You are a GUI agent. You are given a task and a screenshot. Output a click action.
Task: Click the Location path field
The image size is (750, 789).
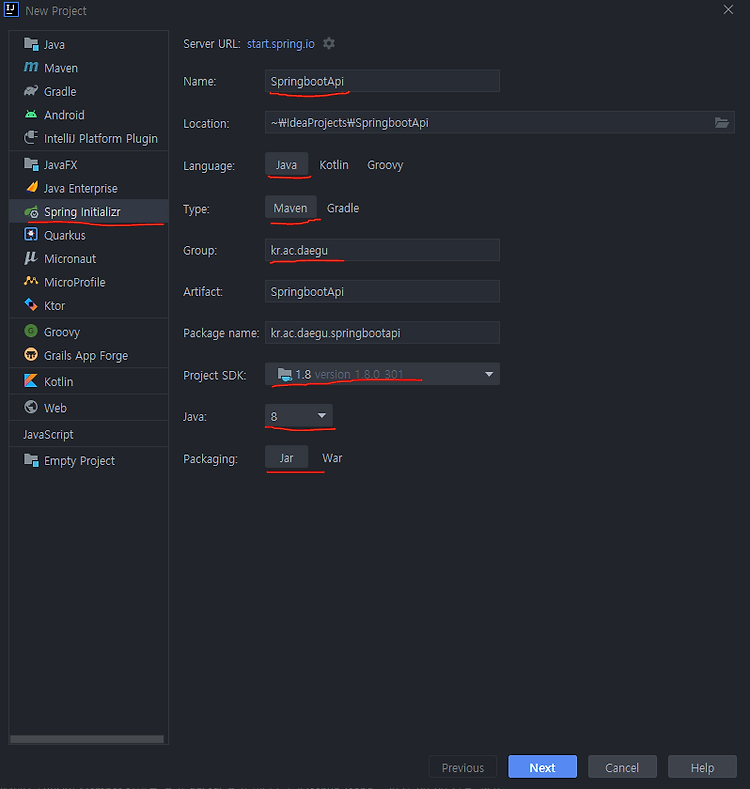(500, 122)
